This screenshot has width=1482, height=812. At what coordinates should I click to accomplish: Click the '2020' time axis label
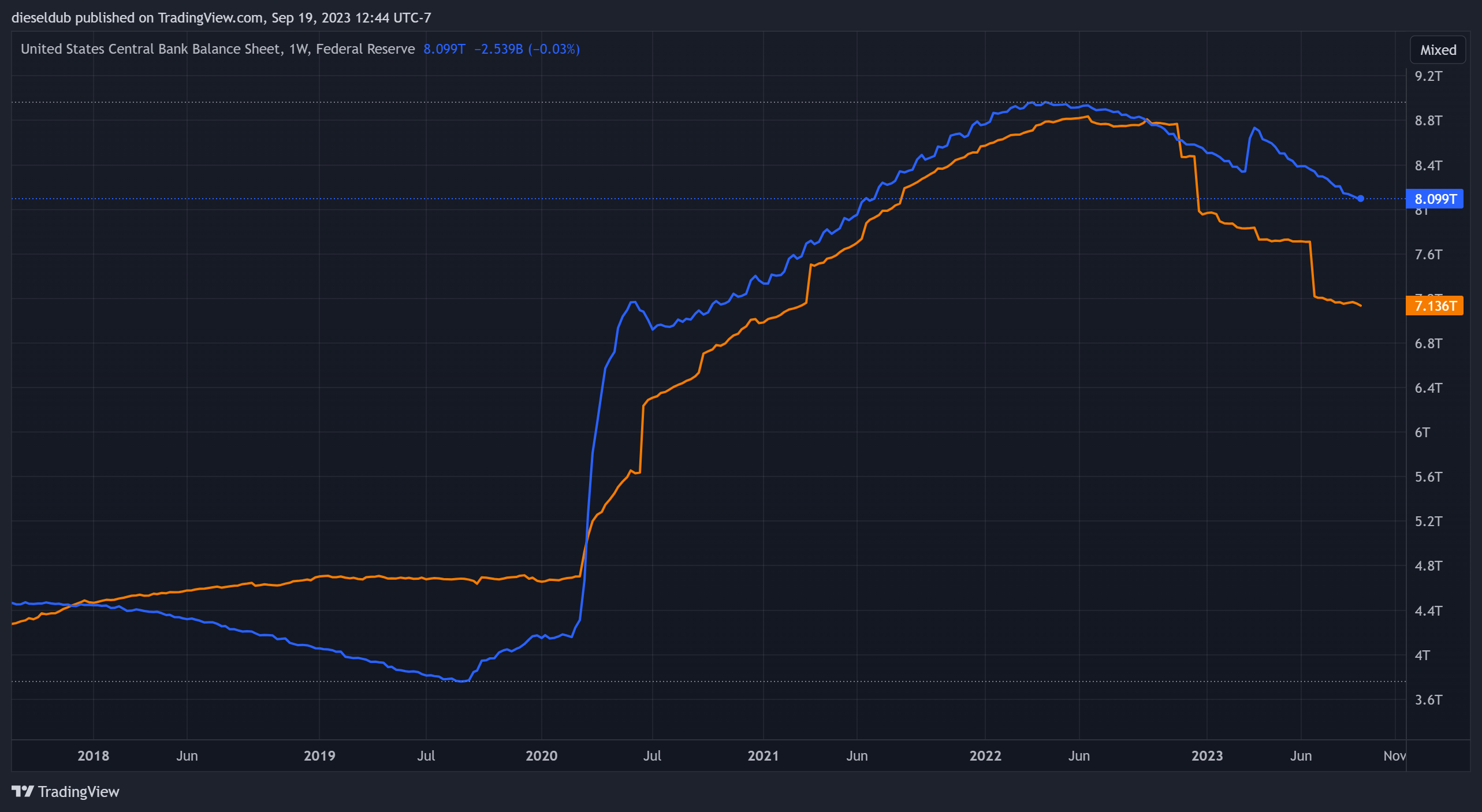[x=541, y=755]
